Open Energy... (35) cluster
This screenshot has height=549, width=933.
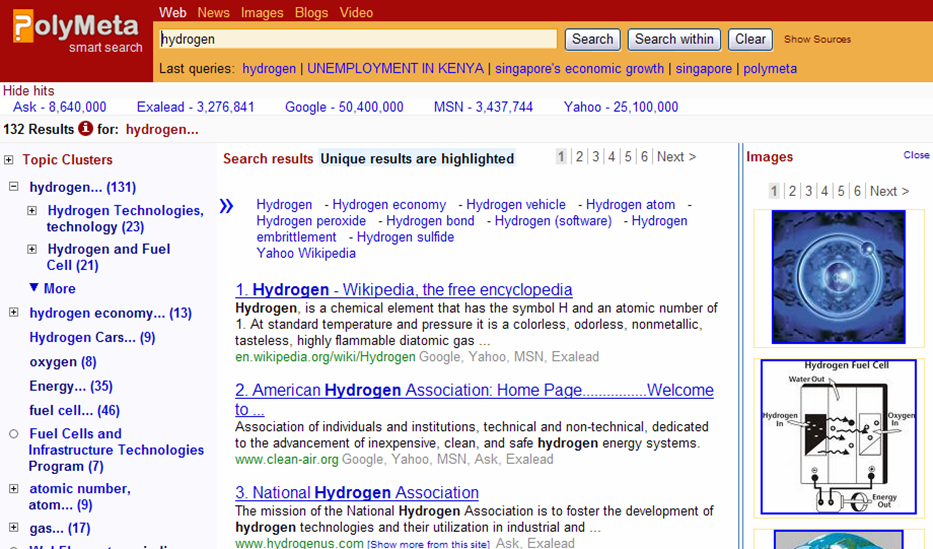point(71,386)
